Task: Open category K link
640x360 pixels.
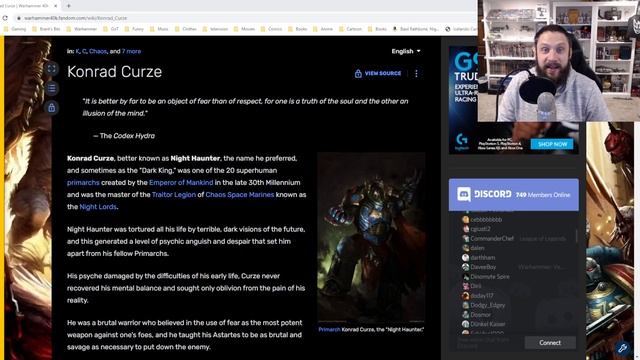Action: pos(77,51)
